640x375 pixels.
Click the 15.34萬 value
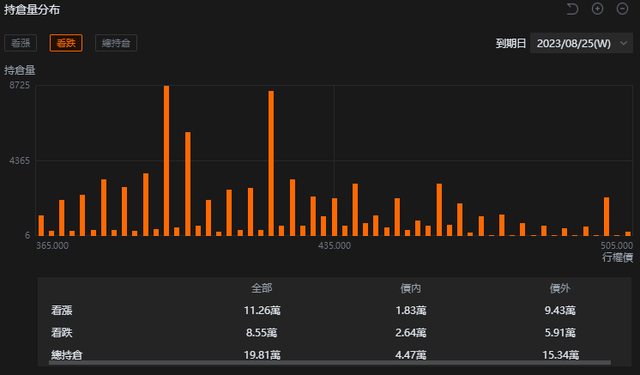[560, 355]
